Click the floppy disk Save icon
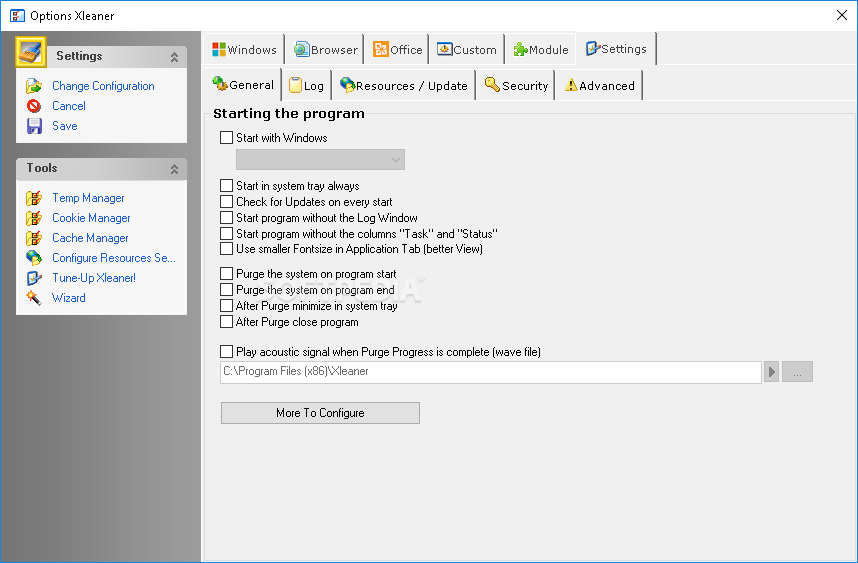 coord(34,126)
